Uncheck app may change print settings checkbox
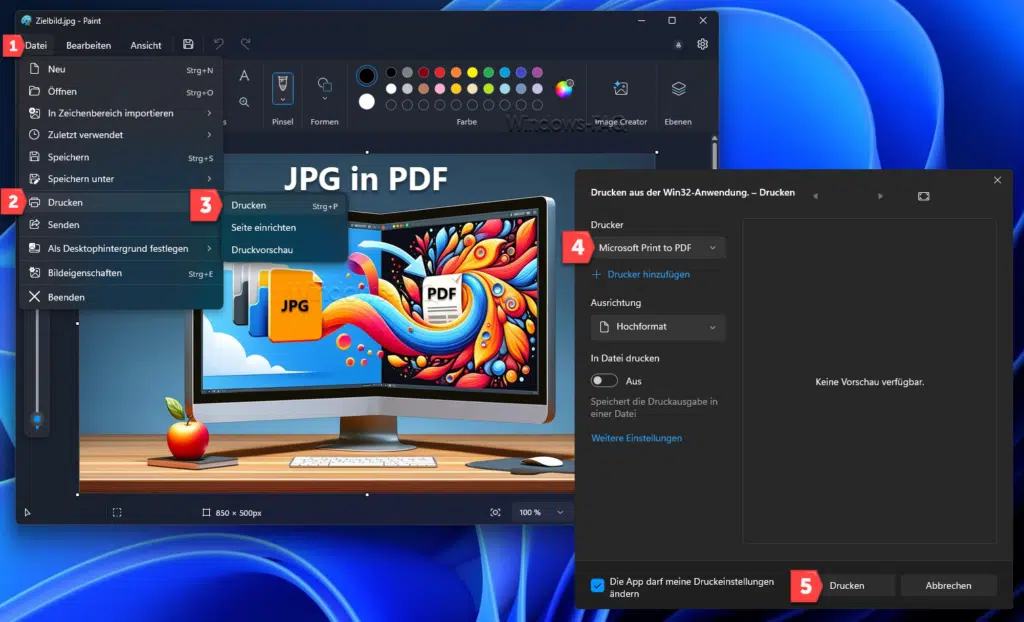The height and width of the screenshot is (622, 1024). (x=598, y=586)
